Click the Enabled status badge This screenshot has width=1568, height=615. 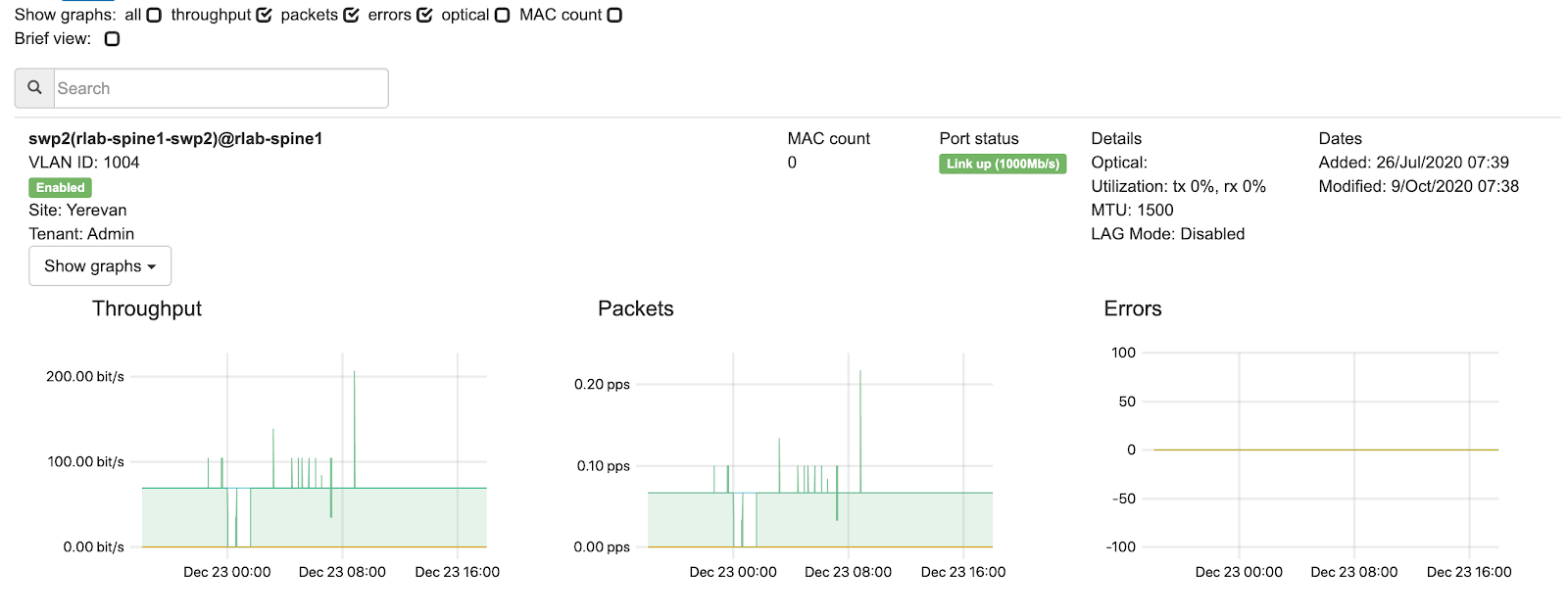(61, 187)
